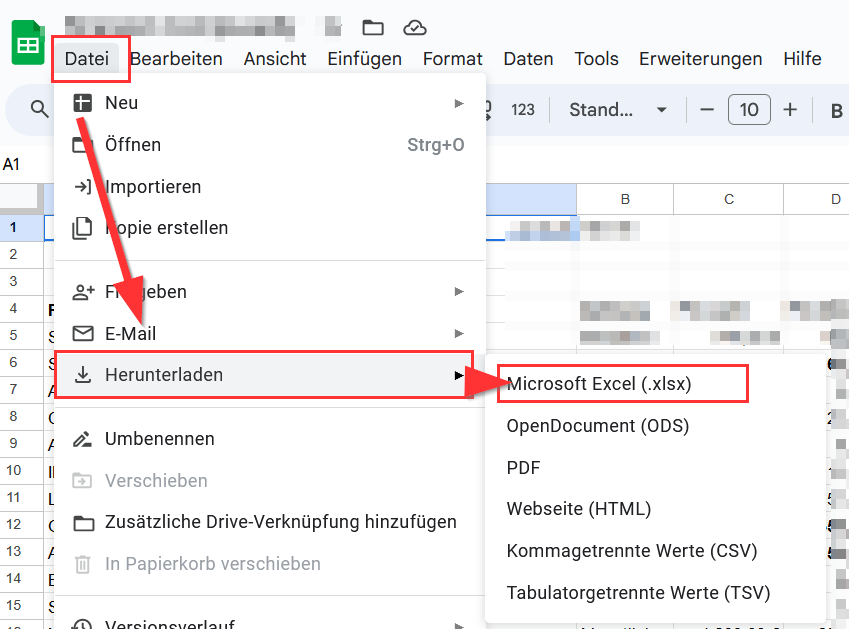The width and height of the screenshot is (849, 629).
Task: Choose Kommagetrennte Werte (CSV) format
Action: [x=631, y=551]
